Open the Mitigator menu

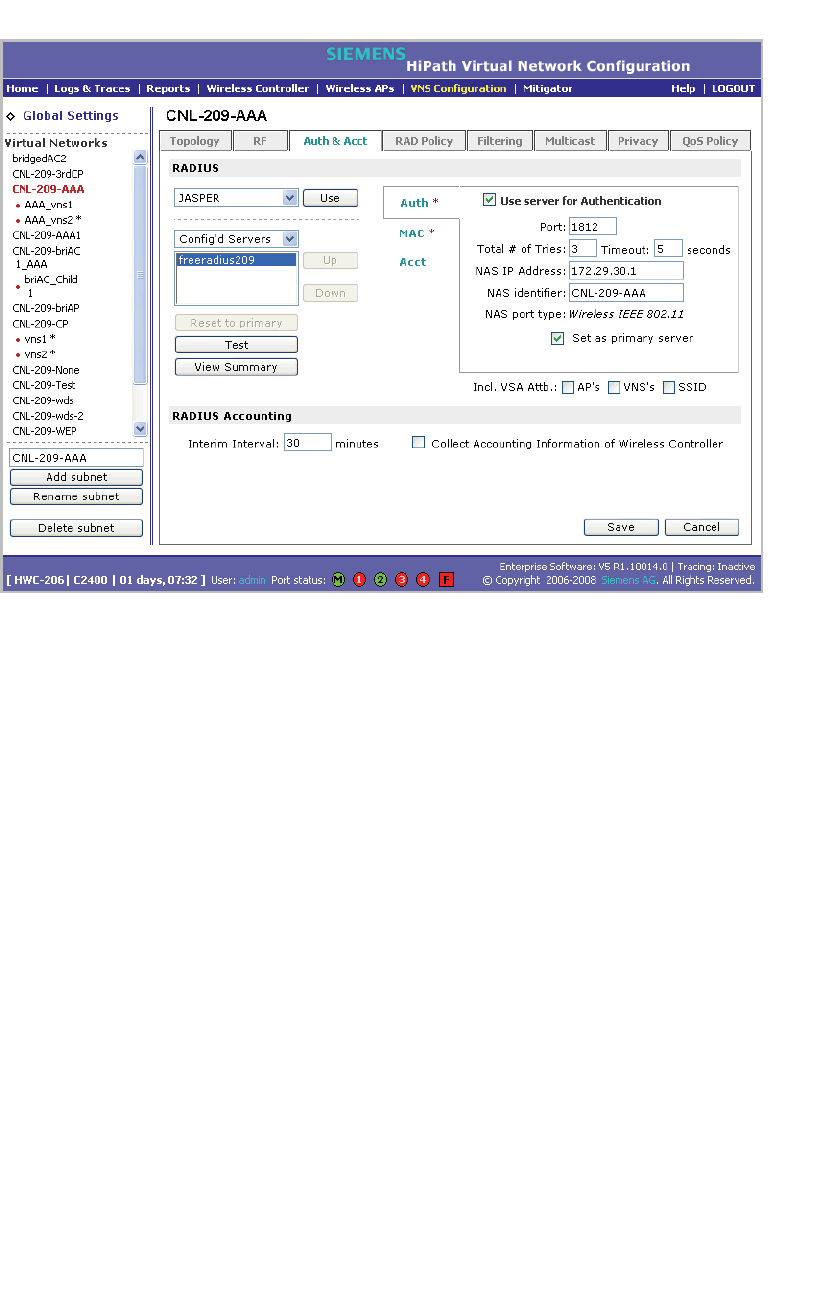[x=548, y=88]
